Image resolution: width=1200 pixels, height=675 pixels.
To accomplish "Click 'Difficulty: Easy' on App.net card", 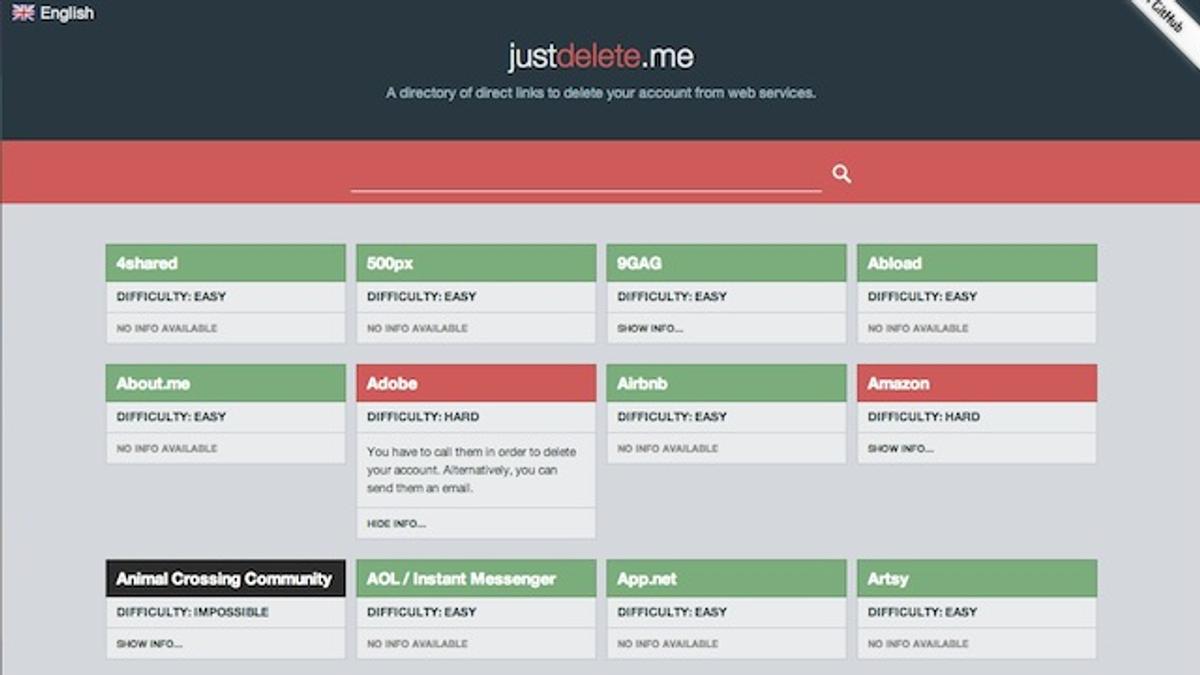I will (672, 612).
